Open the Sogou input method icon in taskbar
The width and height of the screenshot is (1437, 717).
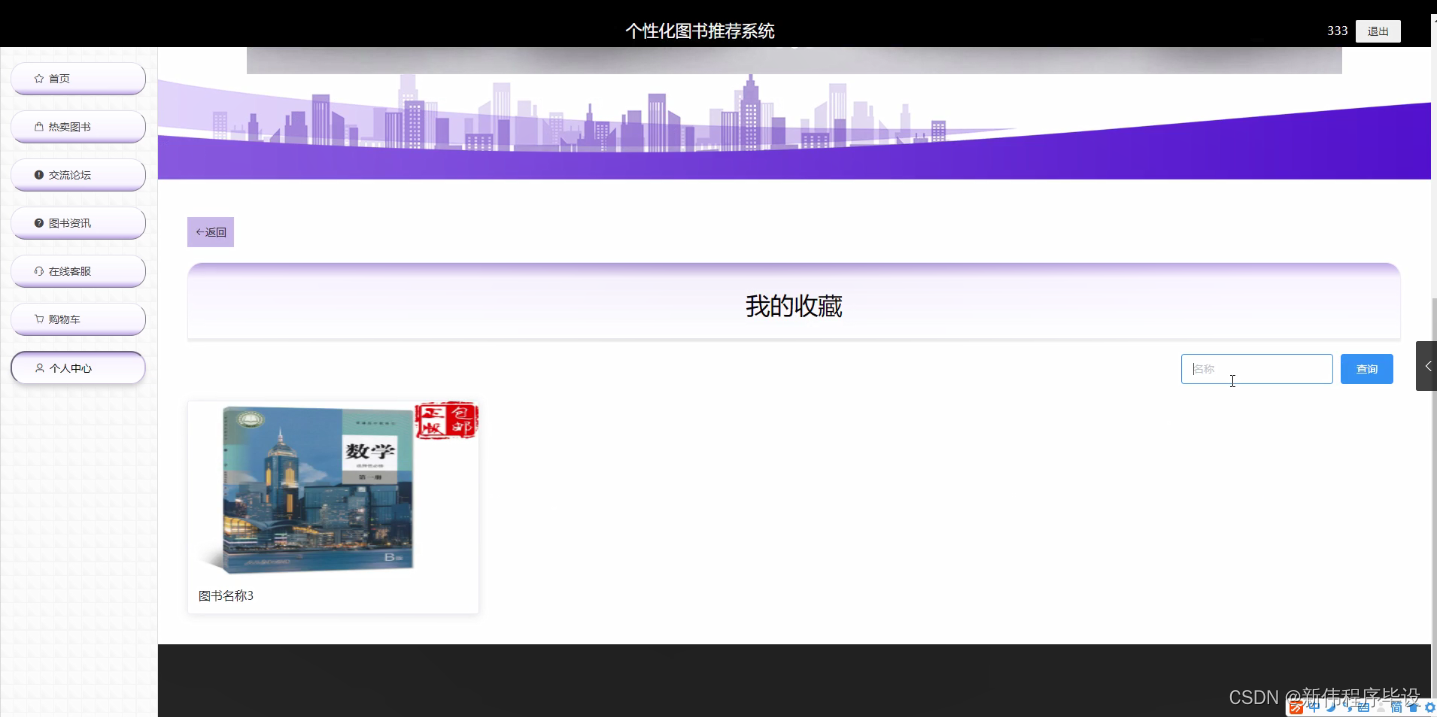(x=1296, y=708)
